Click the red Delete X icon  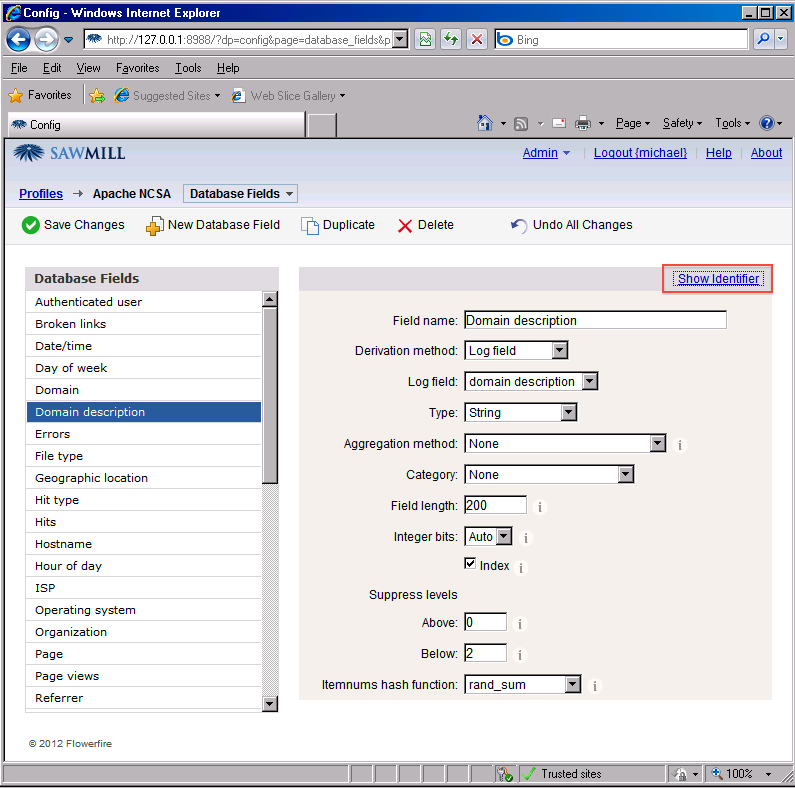pyautogui.click(x=405, y=226)
